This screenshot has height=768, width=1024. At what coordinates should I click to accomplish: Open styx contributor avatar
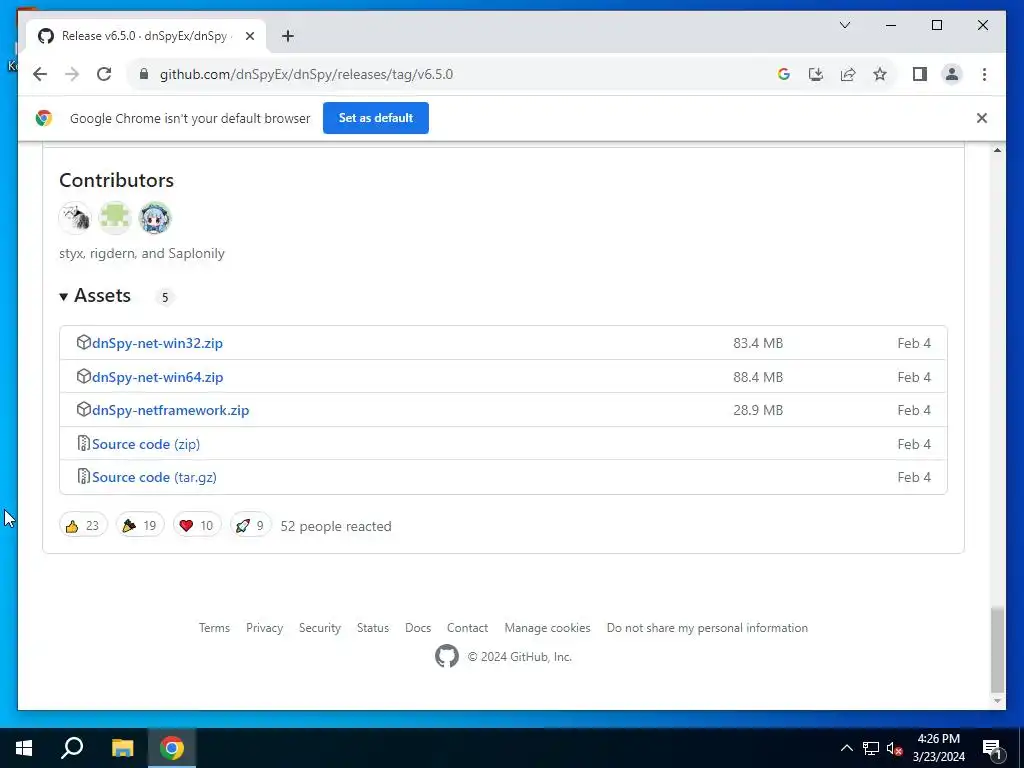click(75, 217)
